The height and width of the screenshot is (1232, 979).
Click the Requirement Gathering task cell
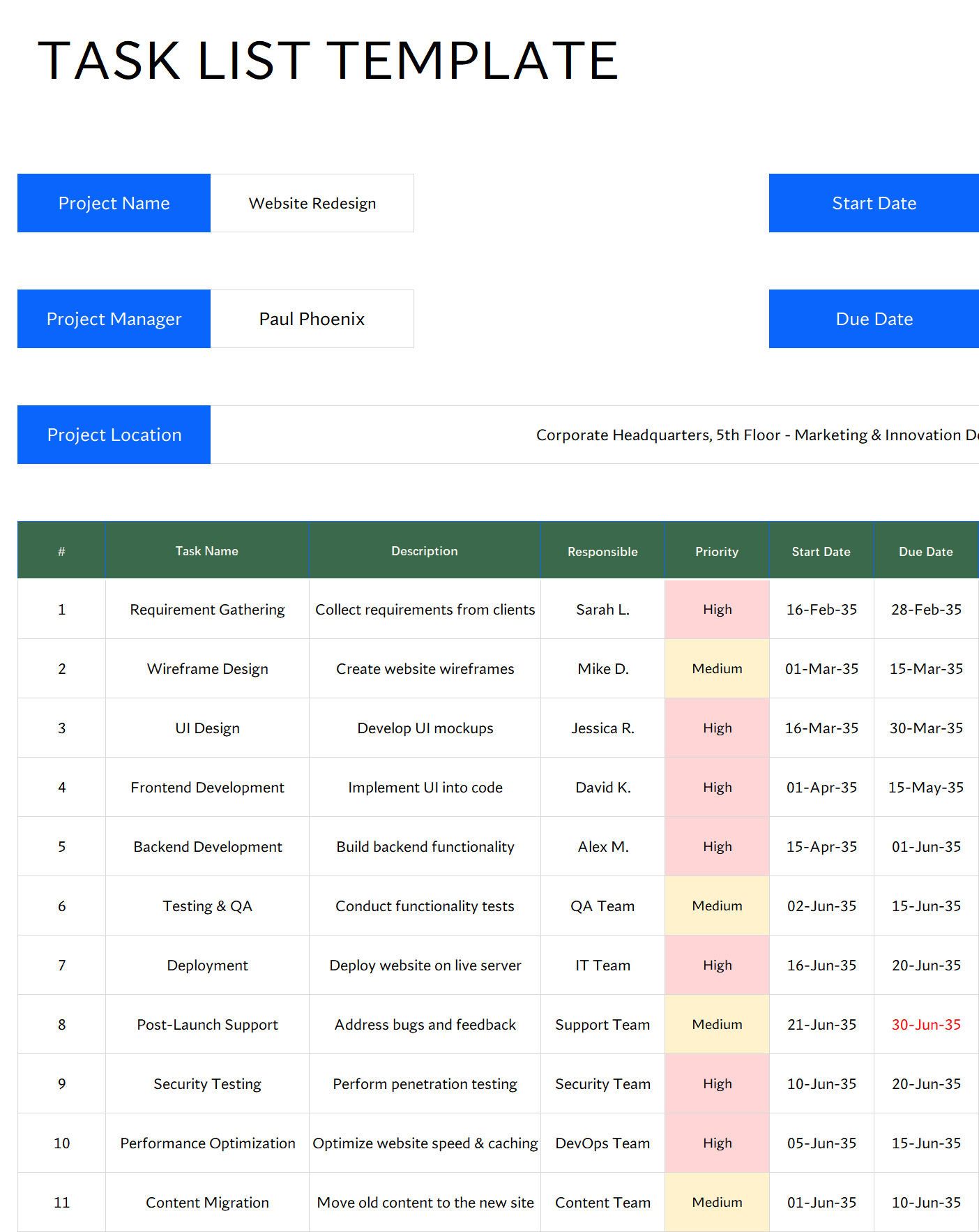207,610
